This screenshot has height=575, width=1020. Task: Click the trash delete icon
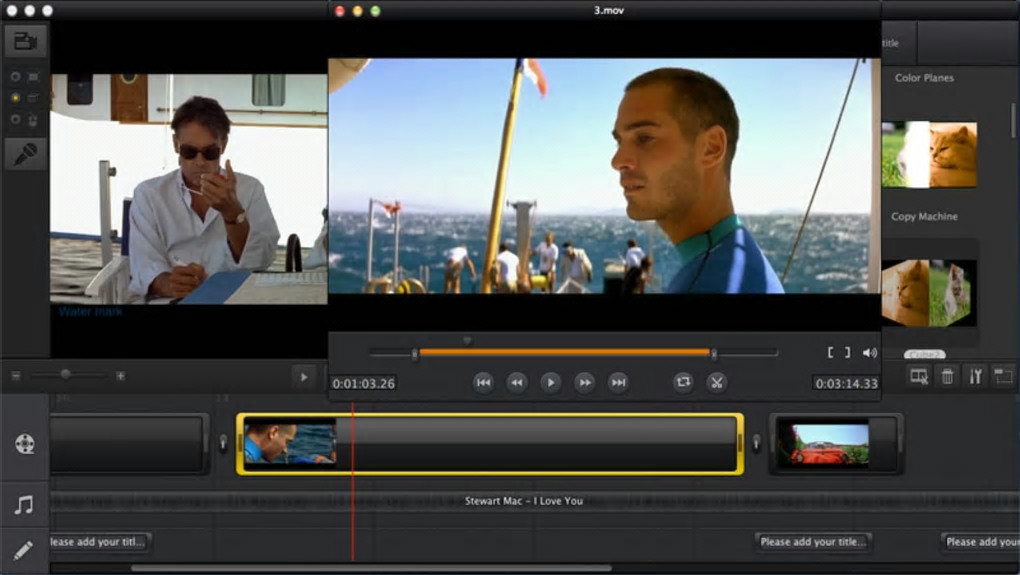coord(947,376)
